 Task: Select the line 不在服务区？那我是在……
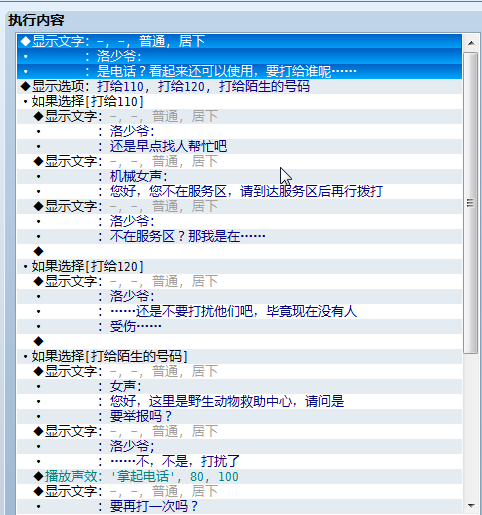[x=239, y=236]
